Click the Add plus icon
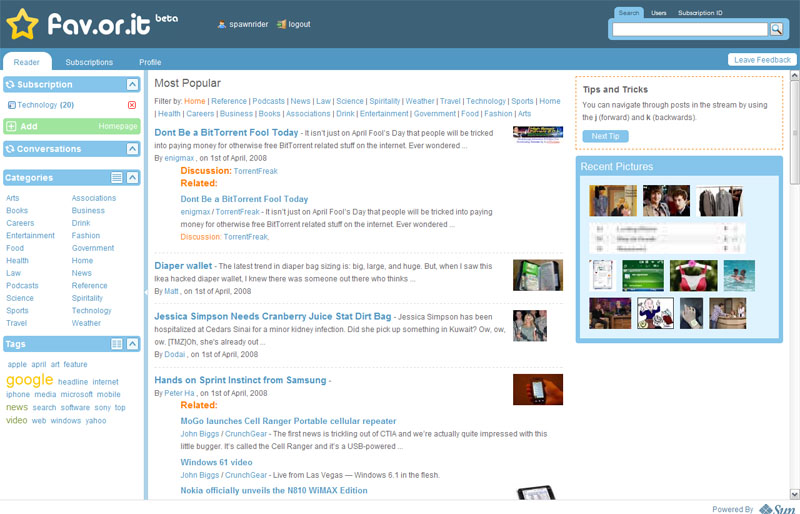The height and width of the screenshot is (514, 800). click(11, 126)
